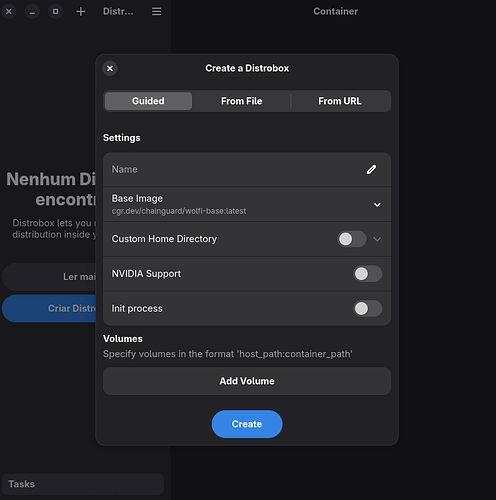Click the plus icon to add a container

81,12
